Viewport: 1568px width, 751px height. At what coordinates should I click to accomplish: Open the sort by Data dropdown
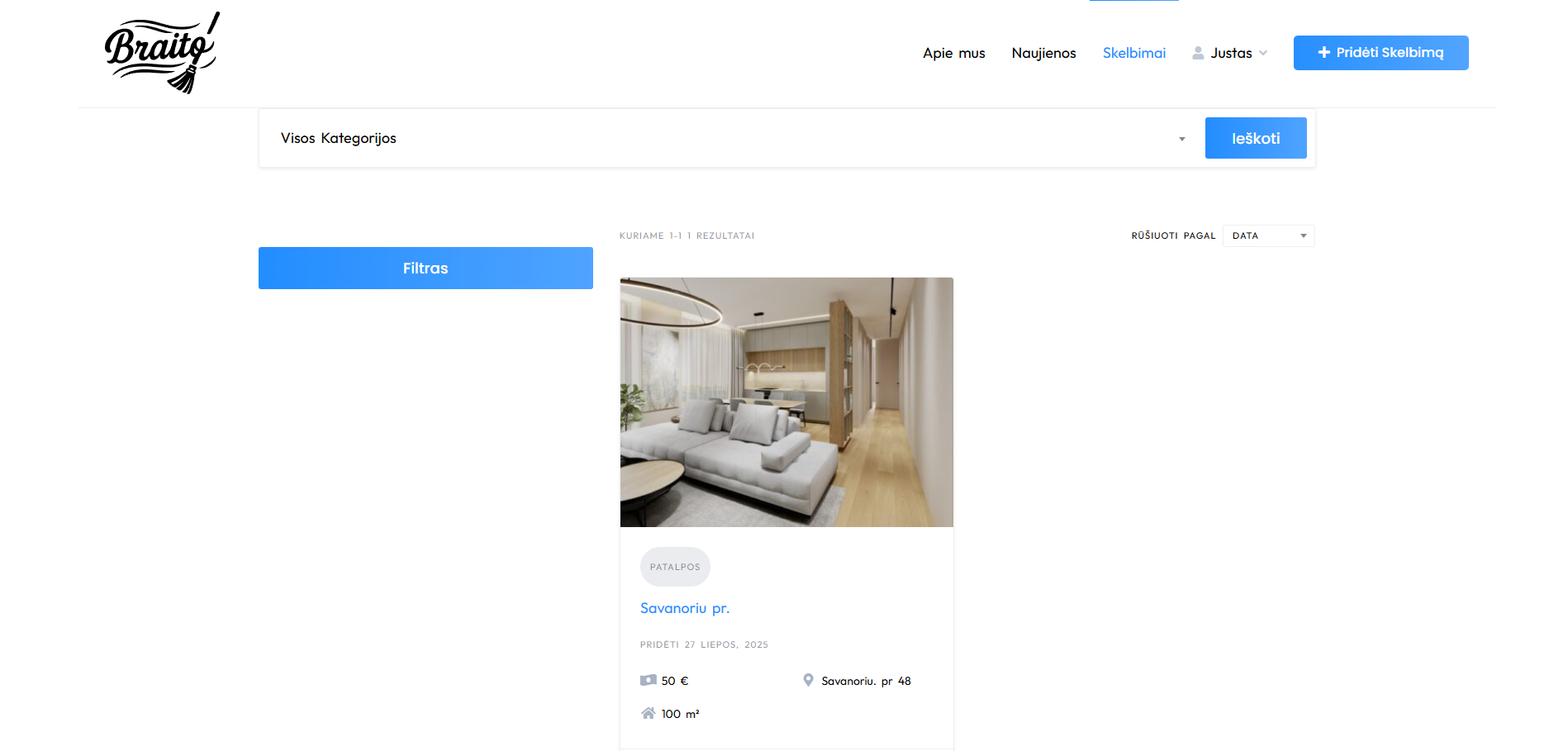click(1268, 235)
